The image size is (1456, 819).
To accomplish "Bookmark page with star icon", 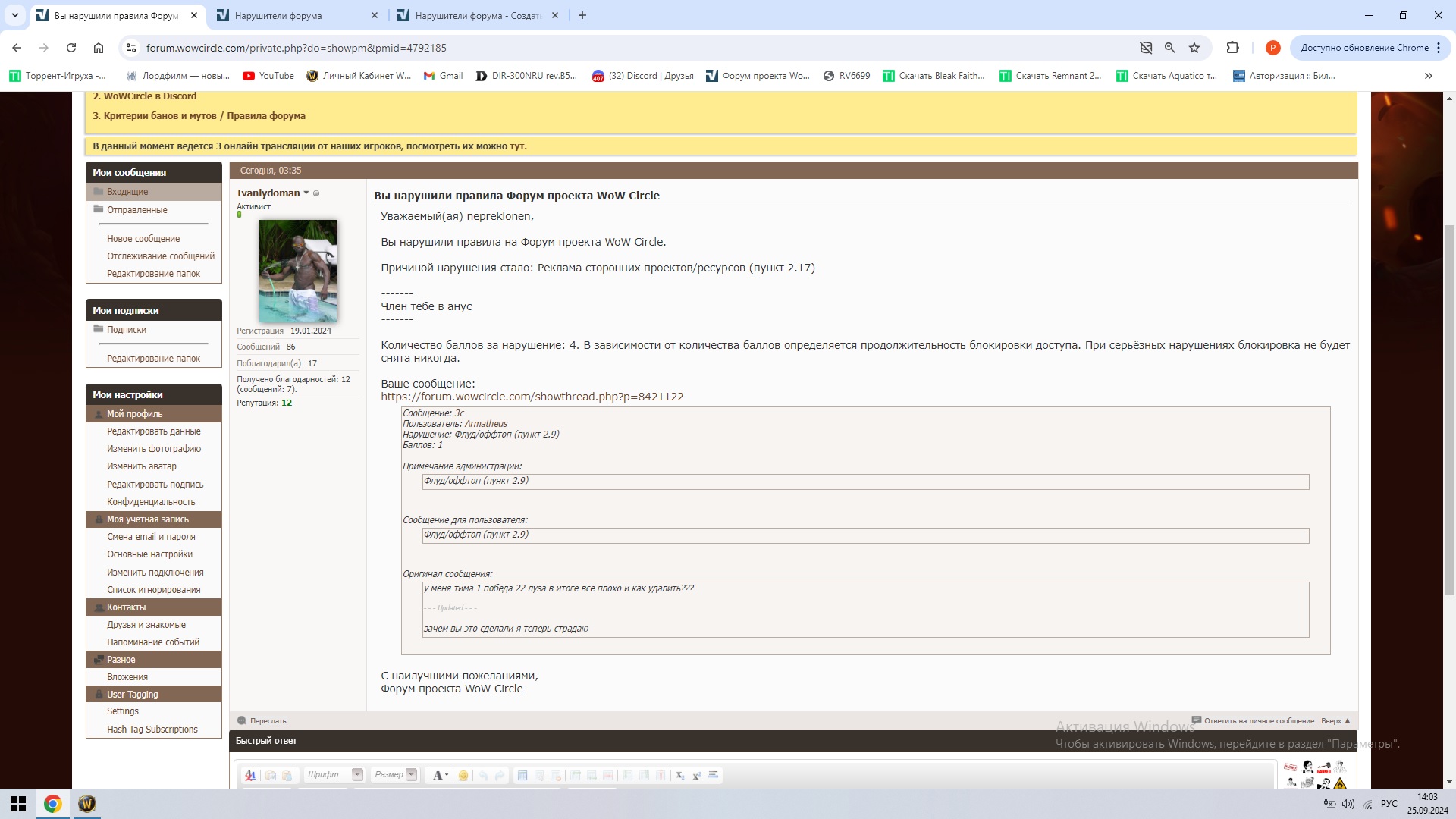I will pos(1194,48).
